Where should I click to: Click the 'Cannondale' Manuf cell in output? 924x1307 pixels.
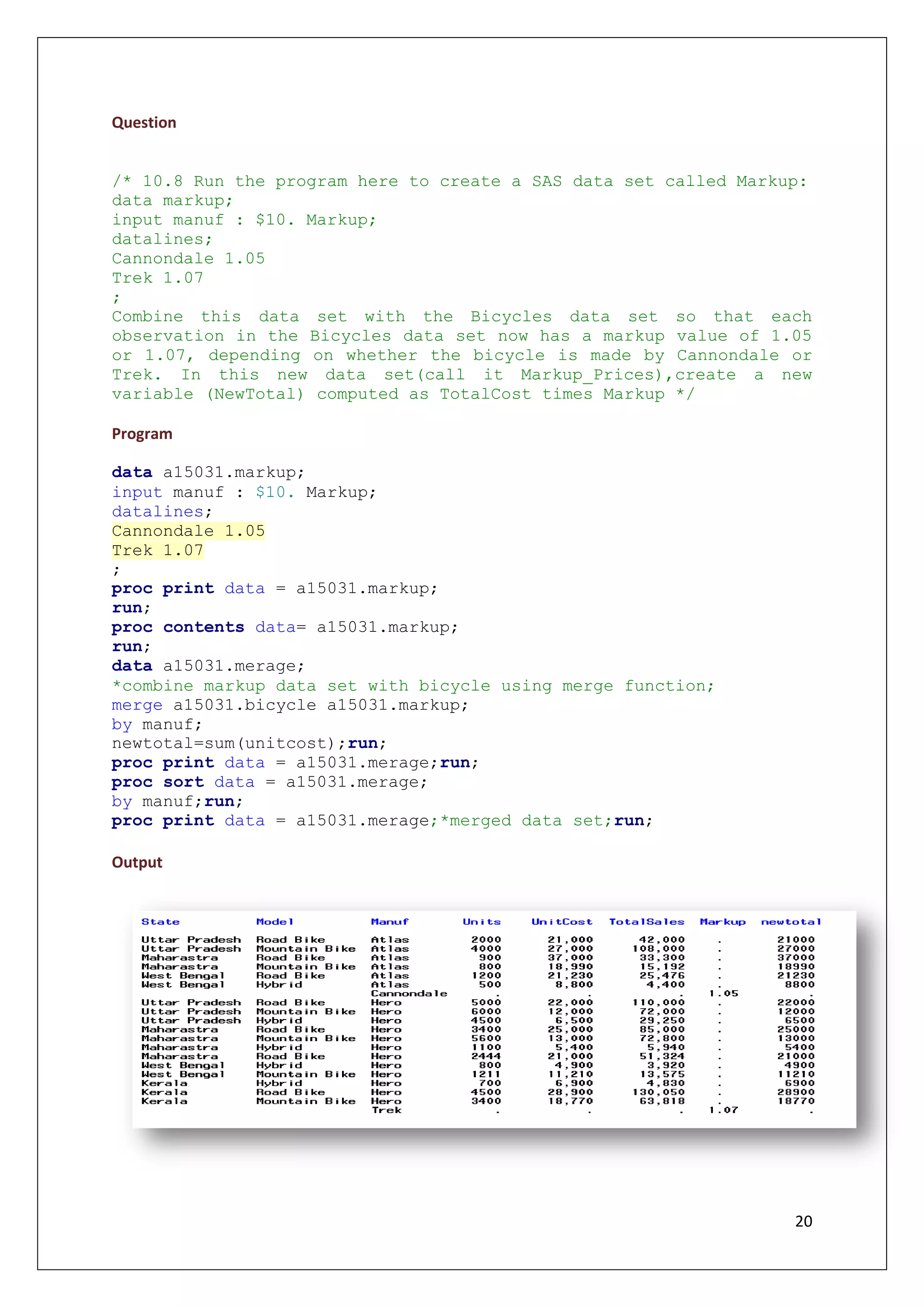[x=409, y=993]
